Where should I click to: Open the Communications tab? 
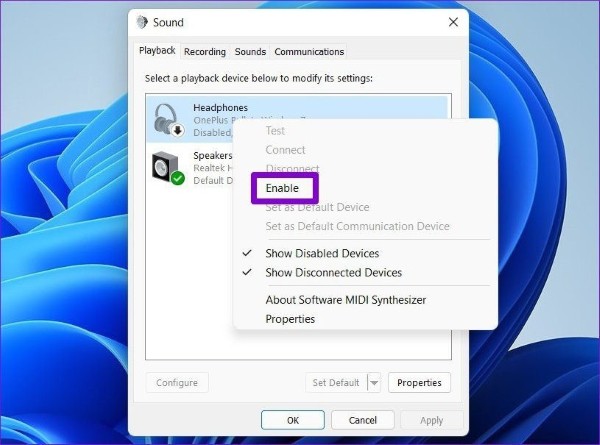point(309,52)
